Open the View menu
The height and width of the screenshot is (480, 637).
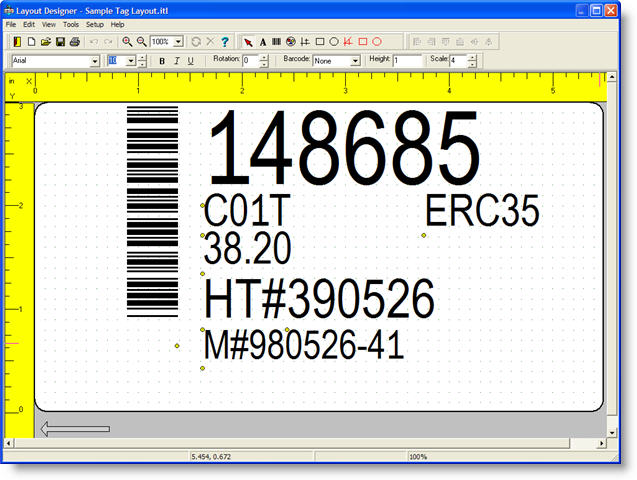coord(49,25)
